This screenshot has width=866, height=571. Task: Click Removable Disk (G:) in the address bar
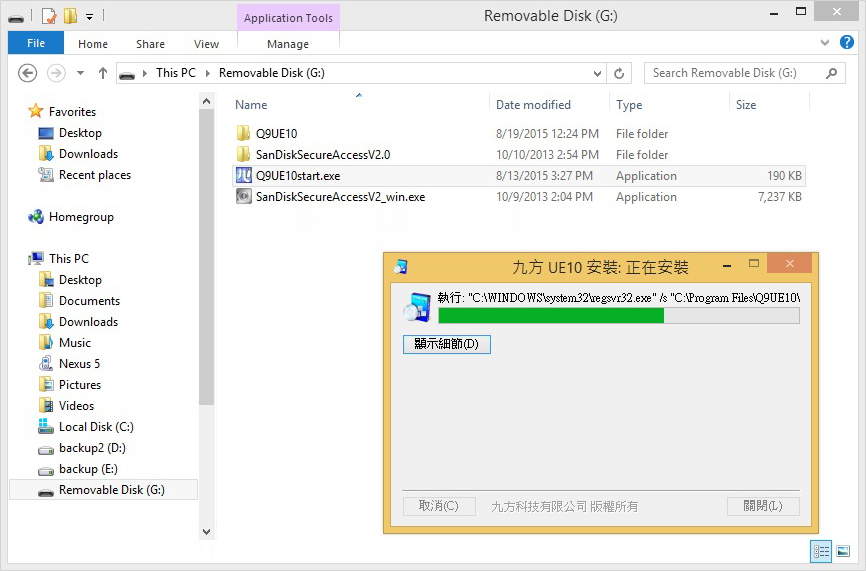coord(272,73)
